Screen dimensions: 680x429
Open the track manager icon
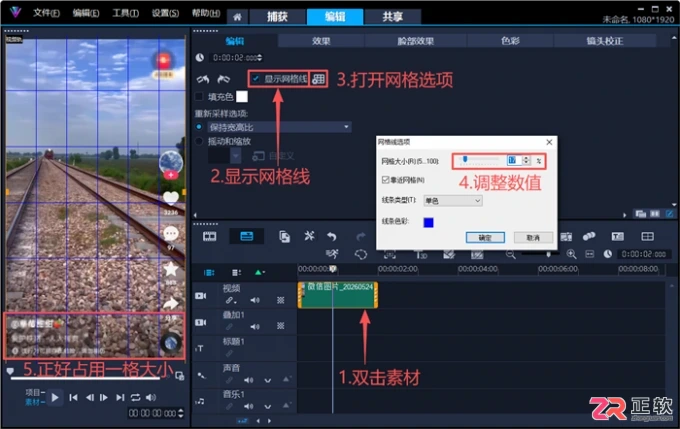pyautogui.click(x=236, y=272)
